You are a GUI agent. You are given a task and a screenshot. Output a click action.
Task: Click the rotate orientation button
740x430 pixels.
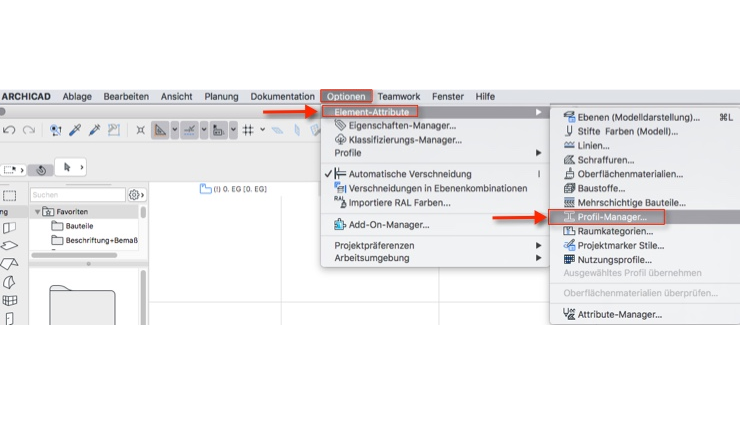click(41, 170)
